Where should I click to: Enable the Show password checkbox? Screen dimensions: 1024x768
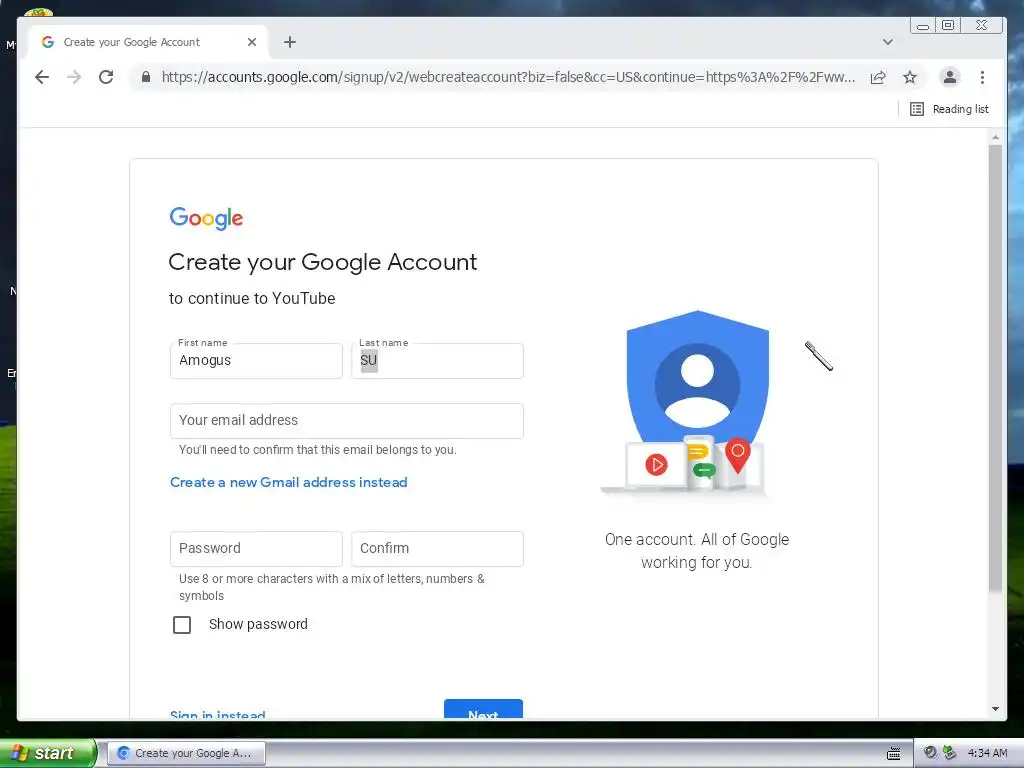click(x=182, y=625)
